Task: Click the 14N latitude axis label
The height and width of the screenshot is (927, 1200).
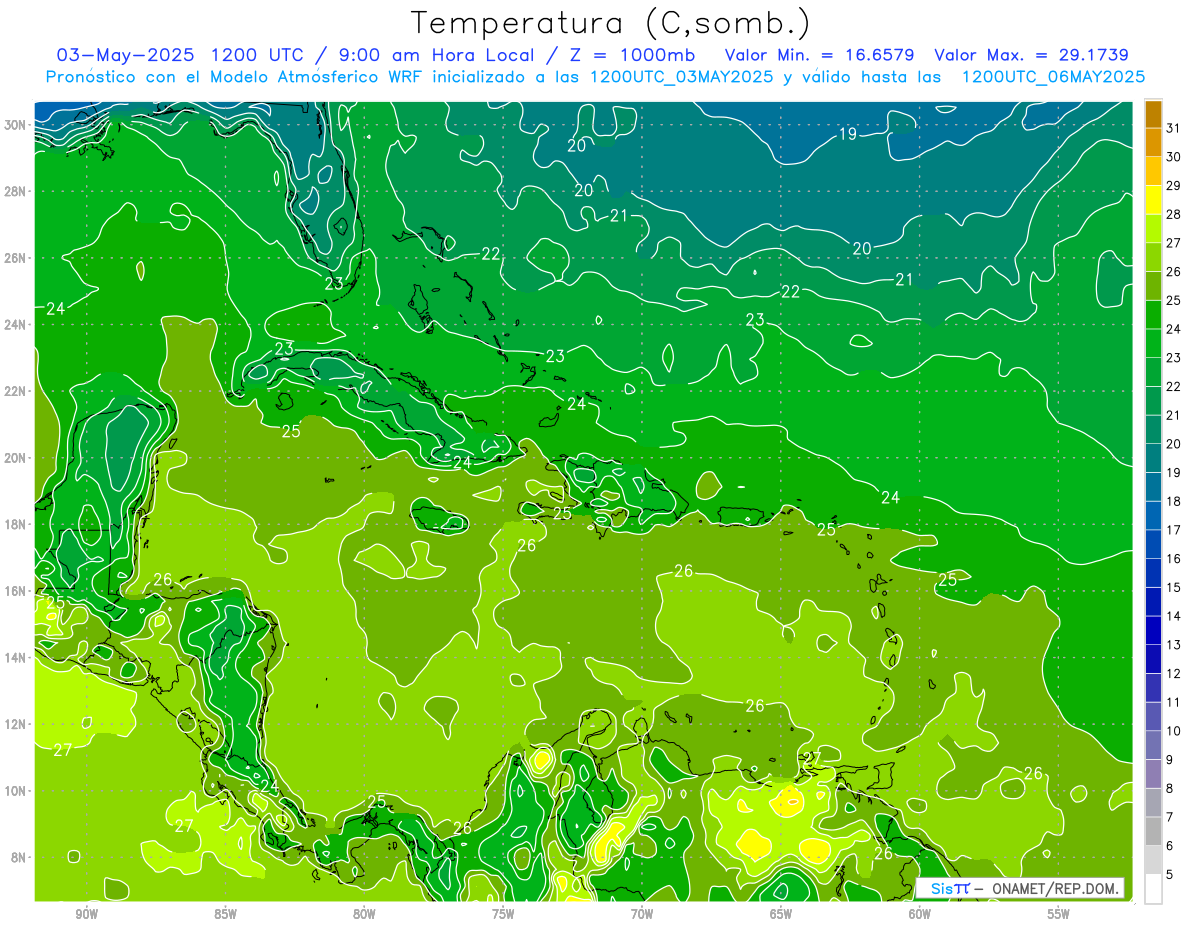Action: [15, 657]
